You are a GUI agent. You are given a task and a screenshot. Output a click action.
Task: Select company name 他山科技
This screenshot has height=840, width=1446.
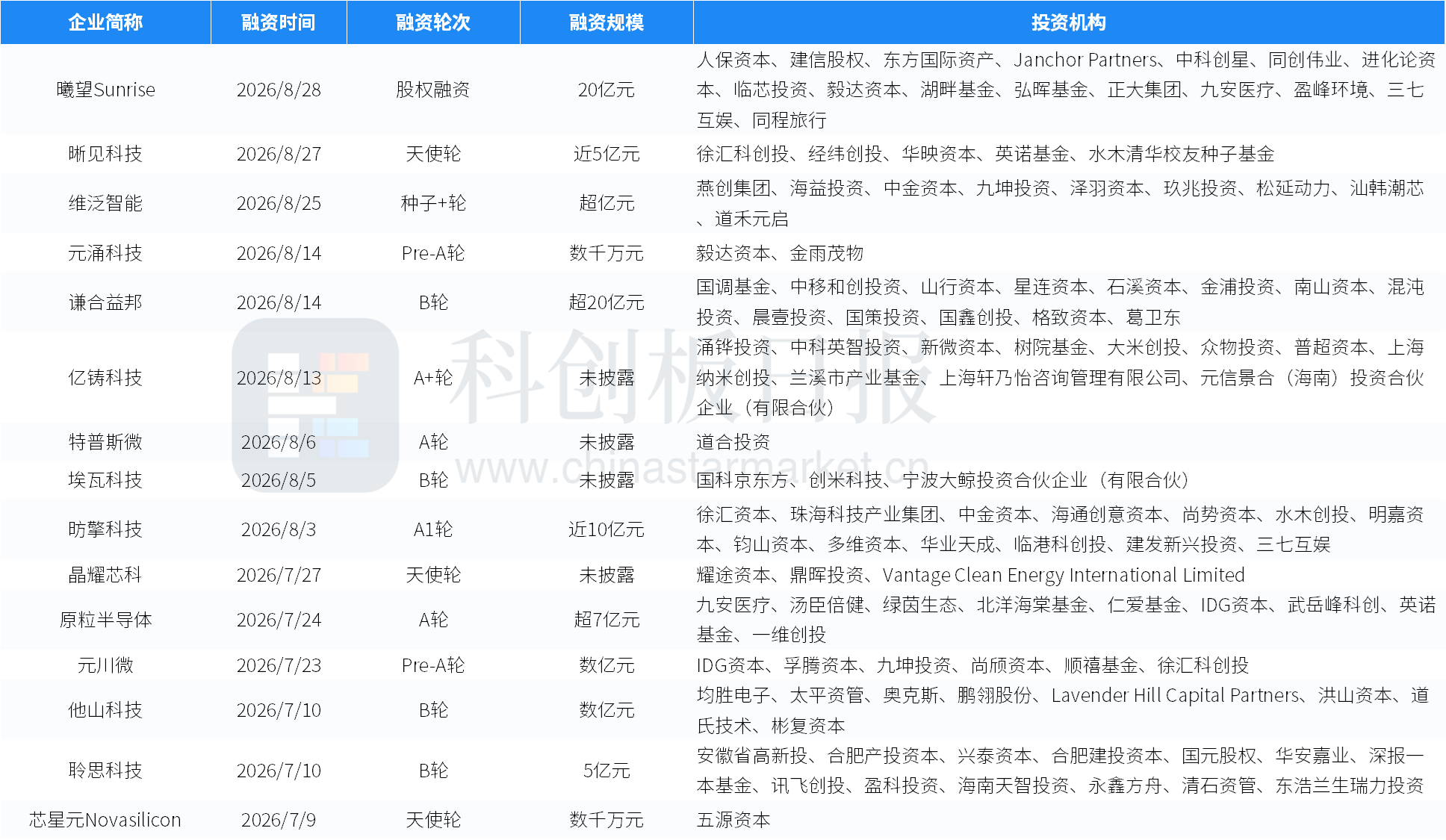click(105, 710)
